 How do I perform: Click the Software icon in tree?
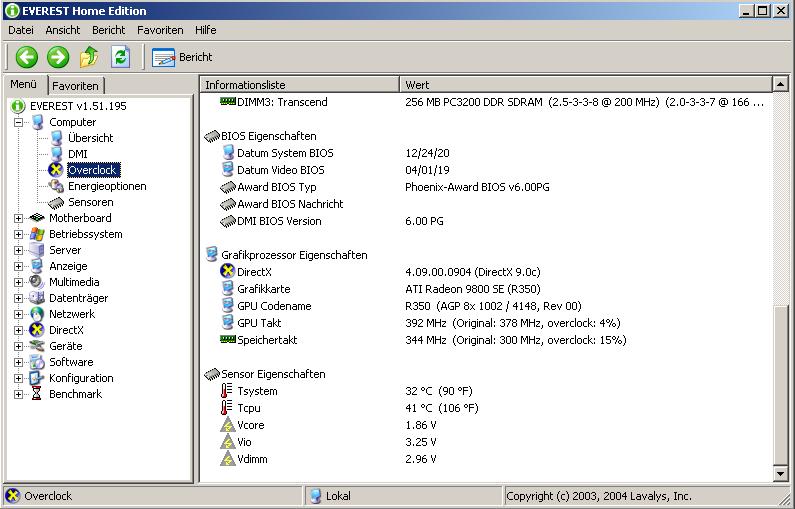coord(37,362)
